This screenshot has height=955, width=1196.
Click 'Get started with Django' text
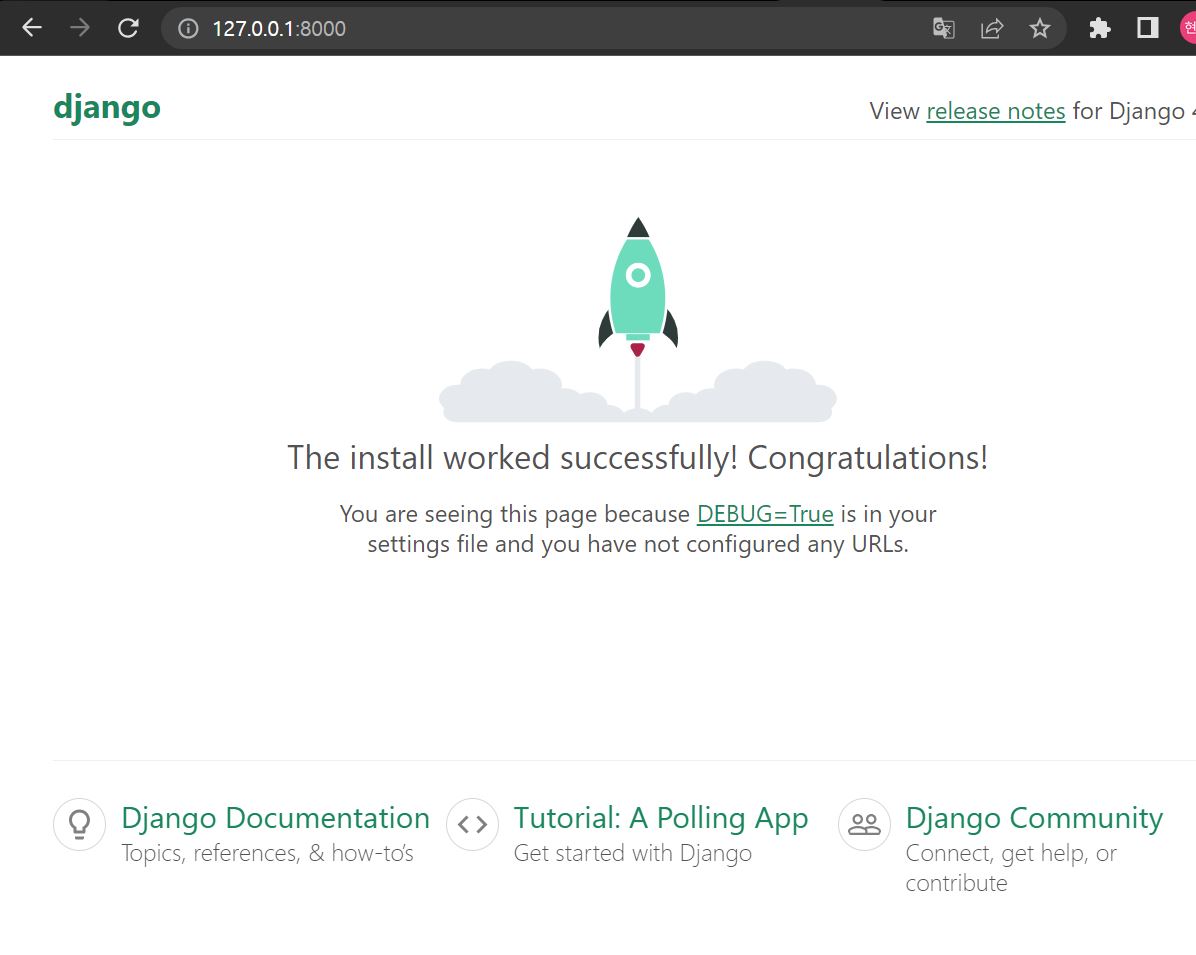click(x=632, y=853)
